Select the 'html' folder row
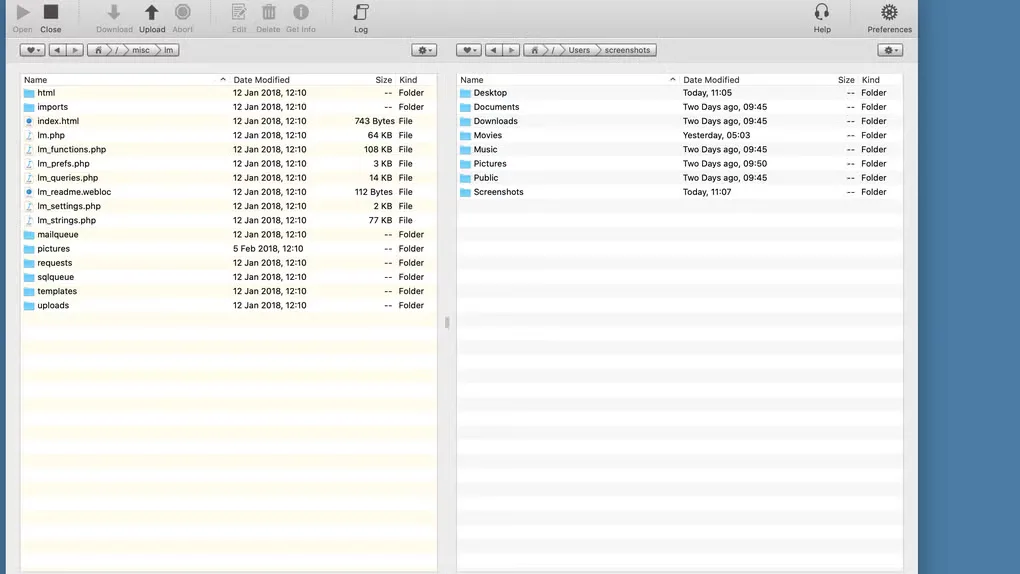Screen dimensions: 1020x574 [228, 93]
